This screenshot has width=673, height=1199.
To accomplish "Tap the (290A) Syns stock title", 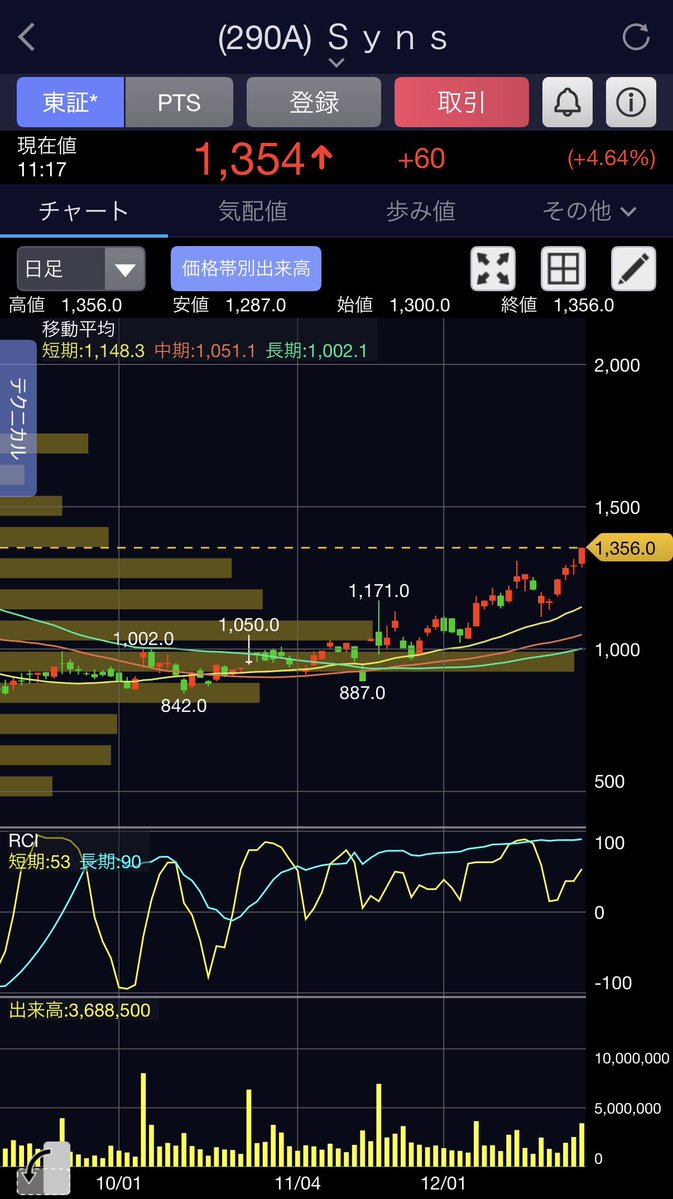I will [x=333, y=38].
